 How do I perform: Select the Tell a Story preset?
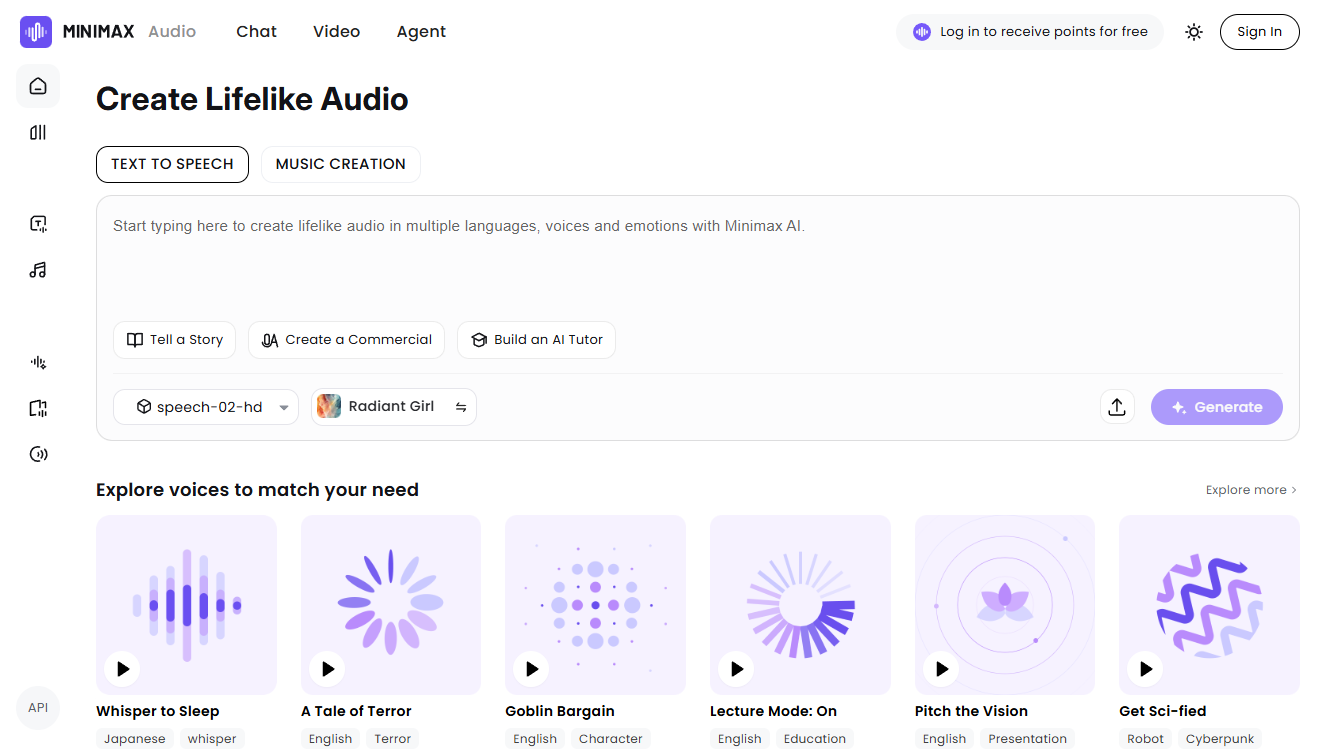pyautogui.click(x=174, y=340)
